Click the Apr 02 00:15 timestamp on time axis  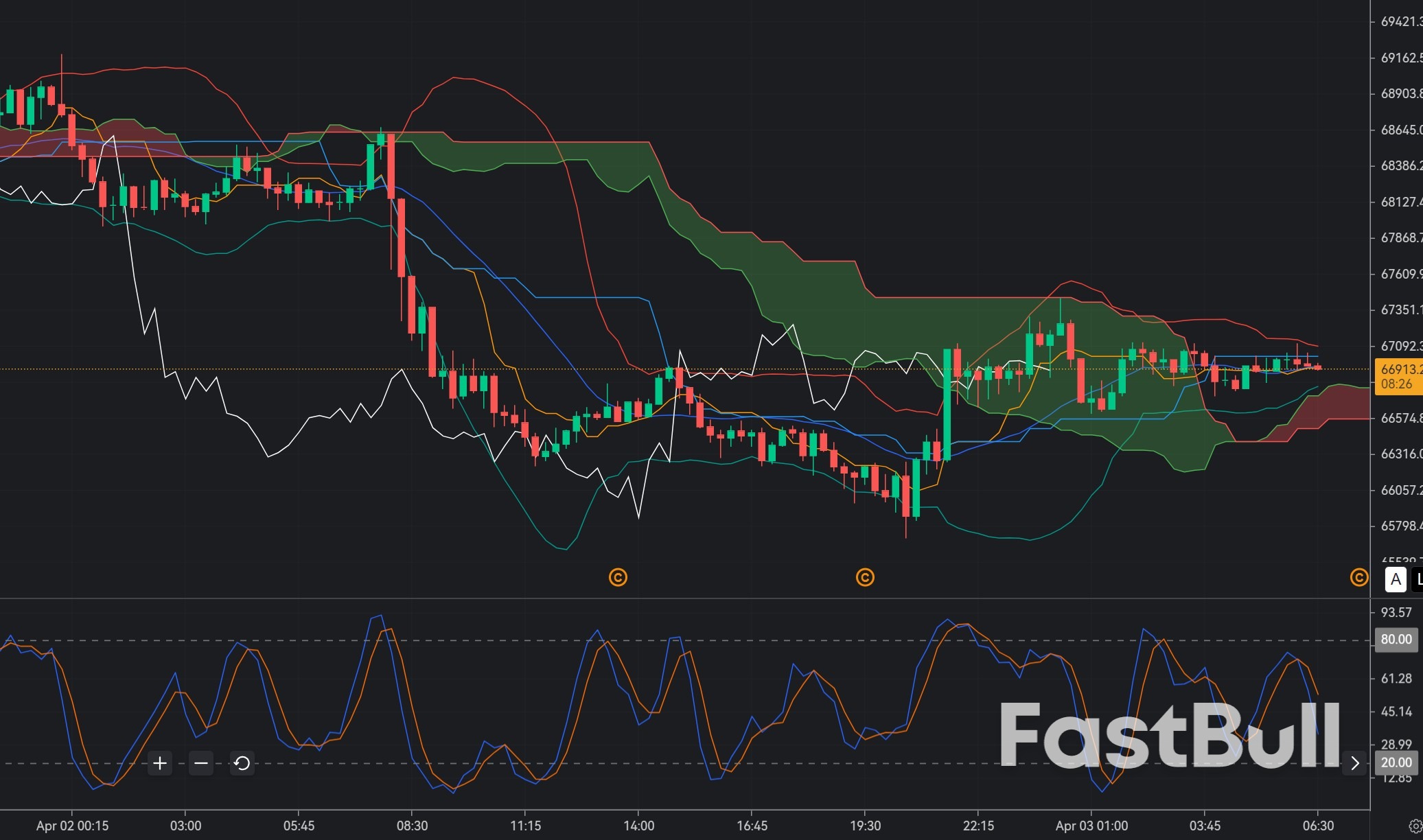[x=71, y=826]
